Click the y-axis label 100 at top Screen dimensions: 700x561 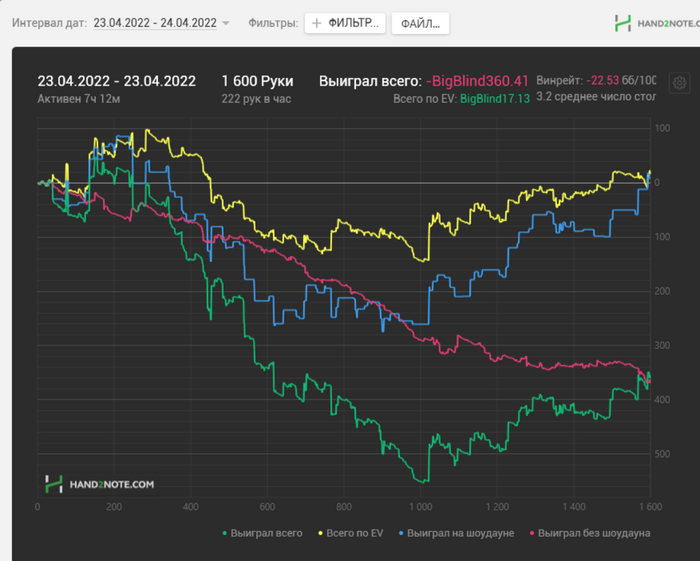pos(662,128)
